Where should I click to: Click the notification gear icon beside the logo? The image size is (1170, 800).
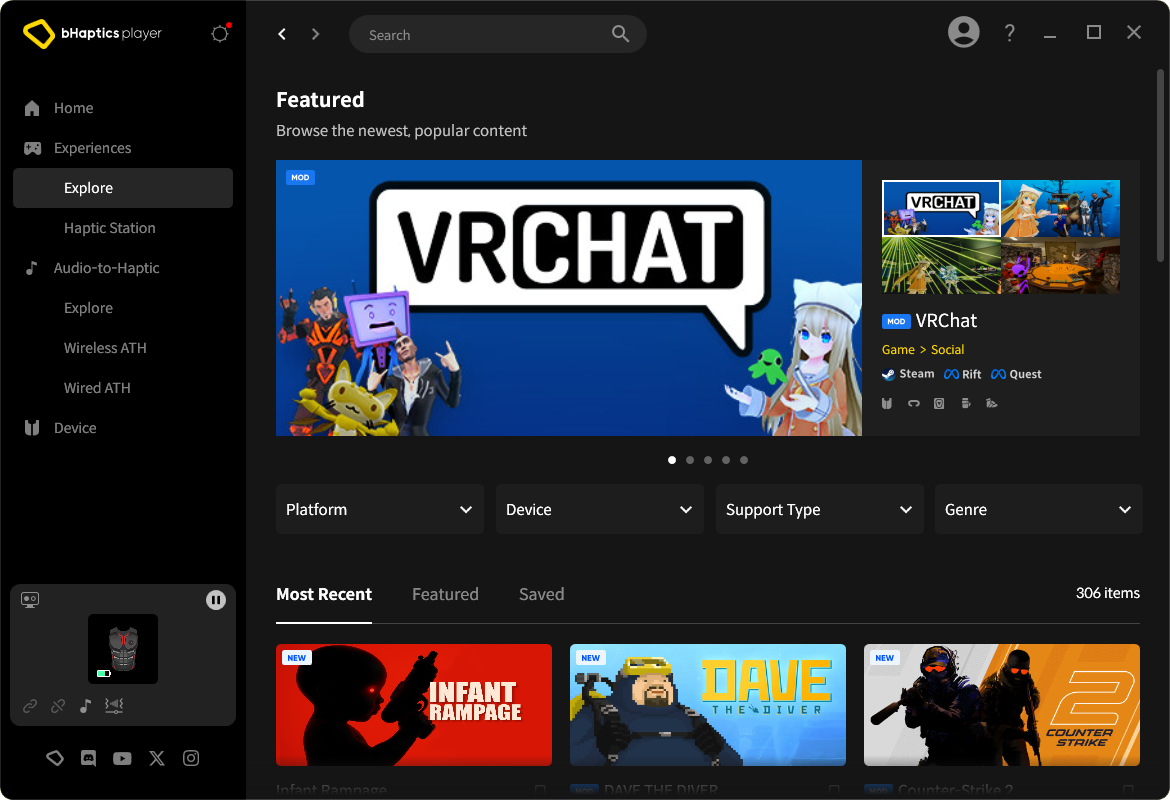[x=220, y=34]
